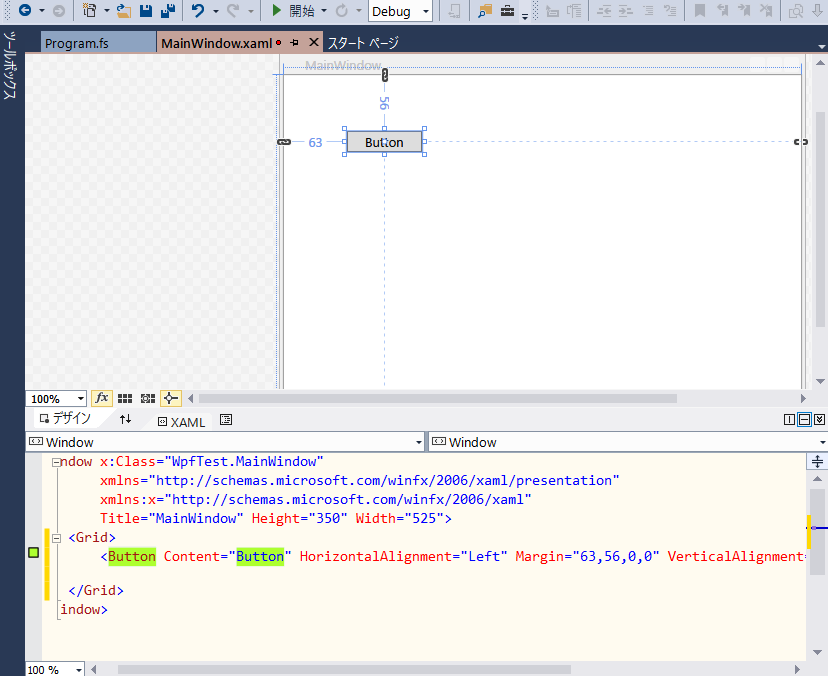Viewport: 828px width, 676px height.
Task: Open the dropdown arrow beside 開始
Action: pos(324,11)
